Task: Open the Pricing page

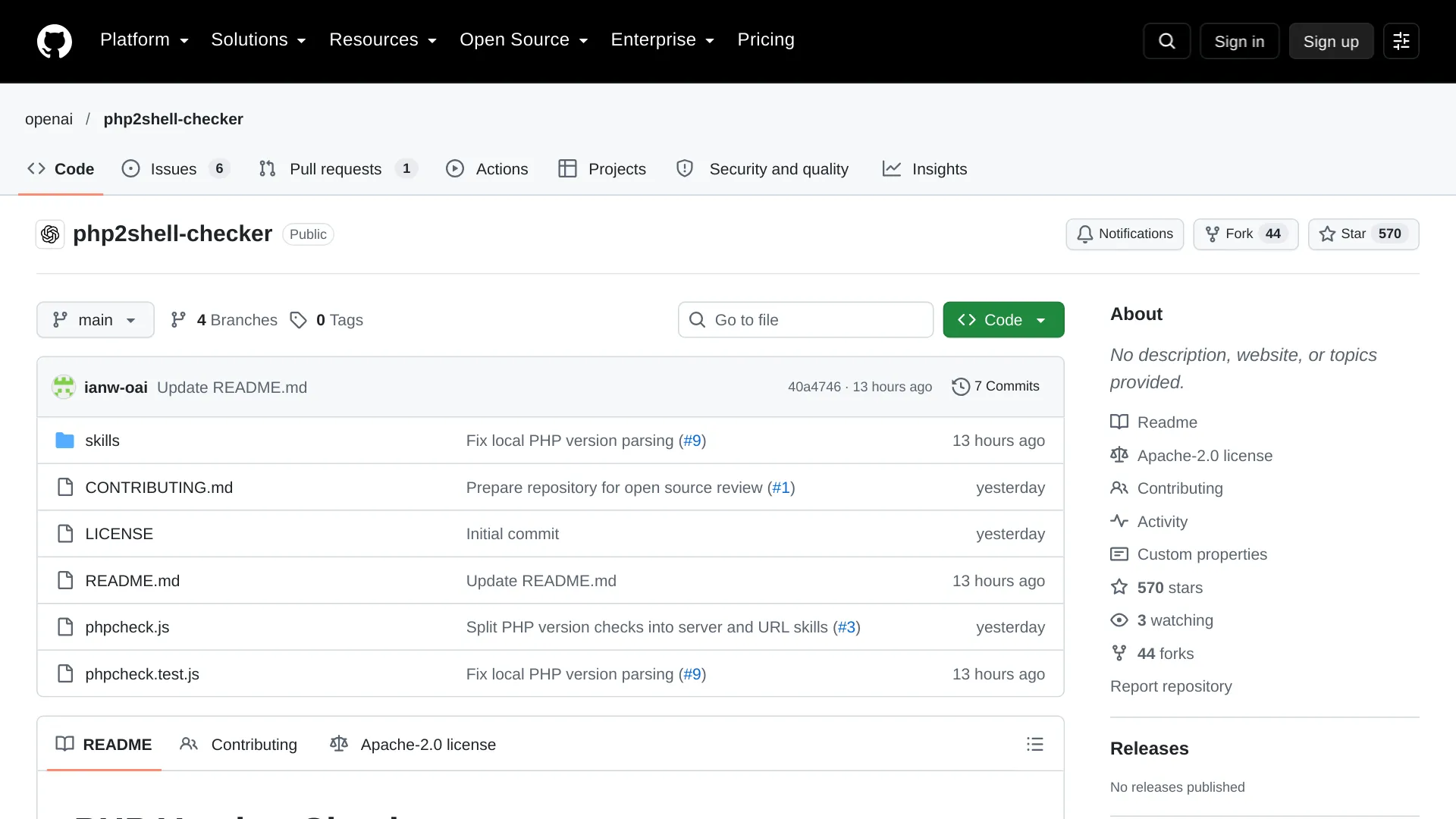Action: pyautogui.click(x=766, y=40)
